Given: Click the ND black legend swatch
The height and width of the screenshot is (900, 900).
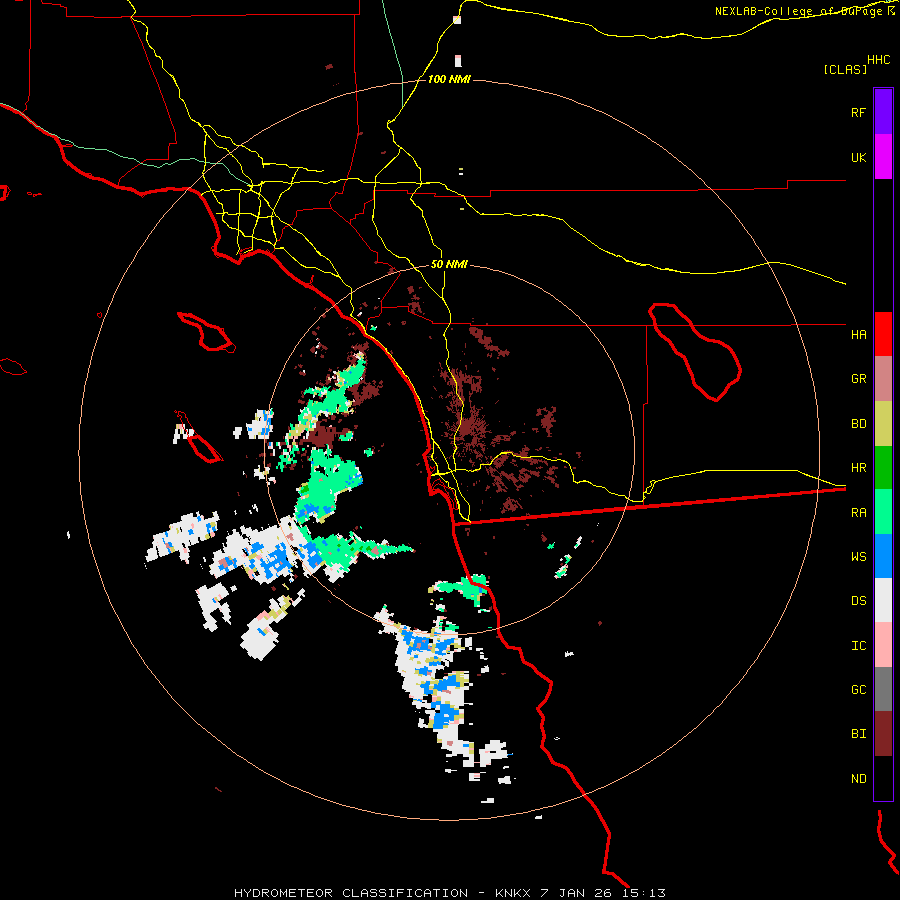Looking at the screenshot, I should [883, 778].
